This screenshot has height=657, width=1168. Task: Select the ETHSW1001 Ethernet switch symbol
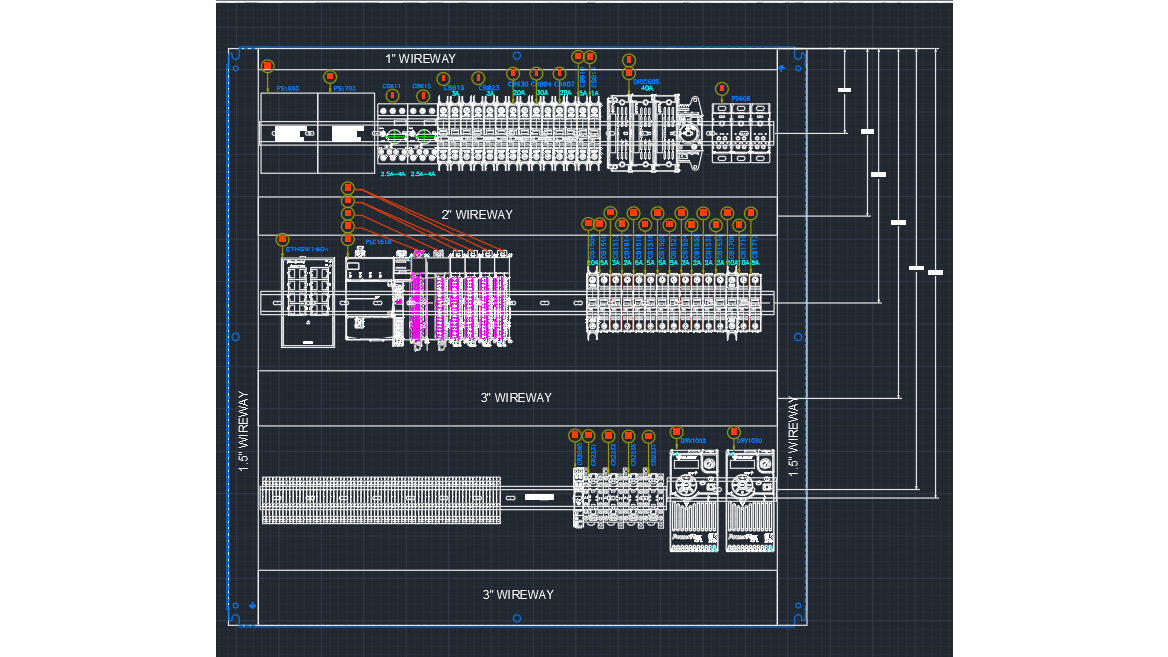(307, 300)
